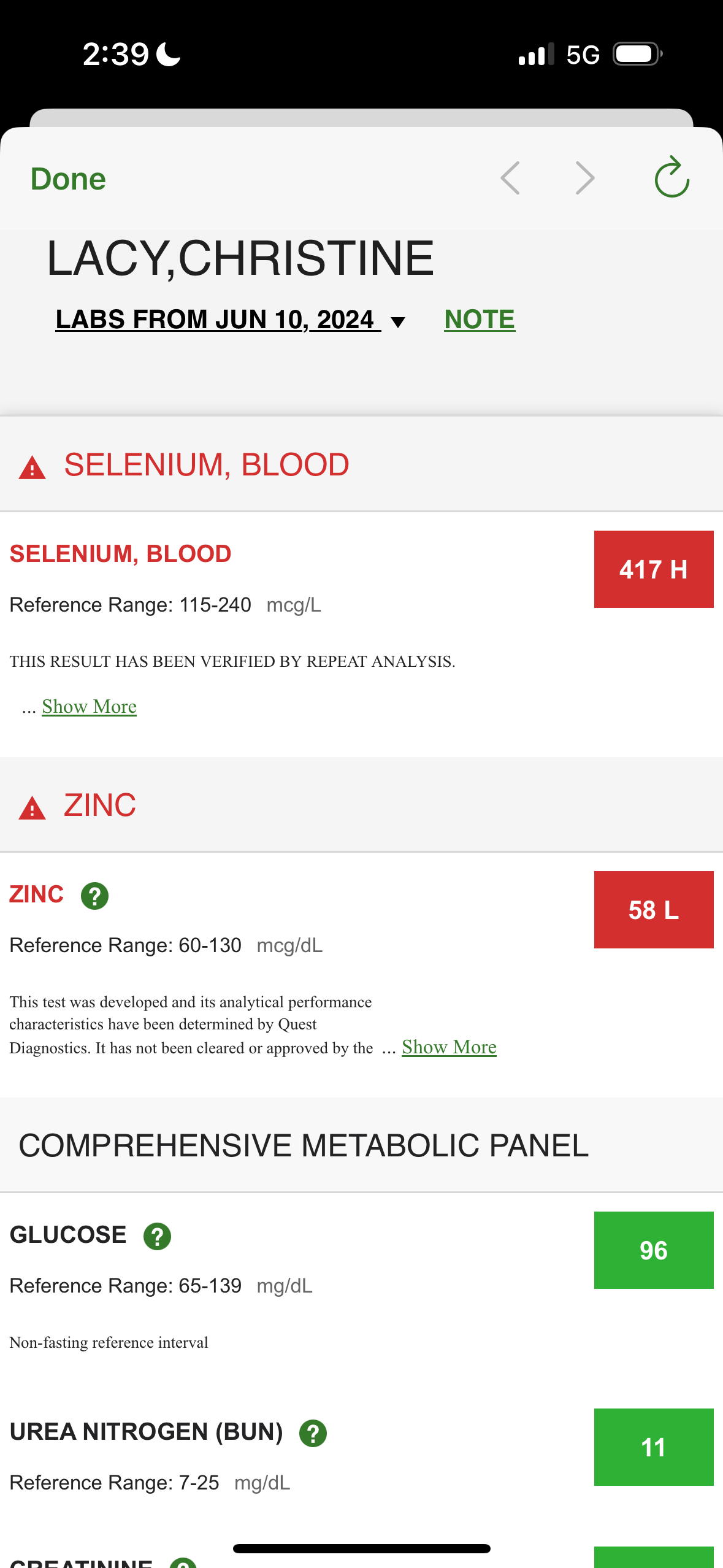Open help icon next to ZINC
The image size is (723, 1568).
point(94,896)
